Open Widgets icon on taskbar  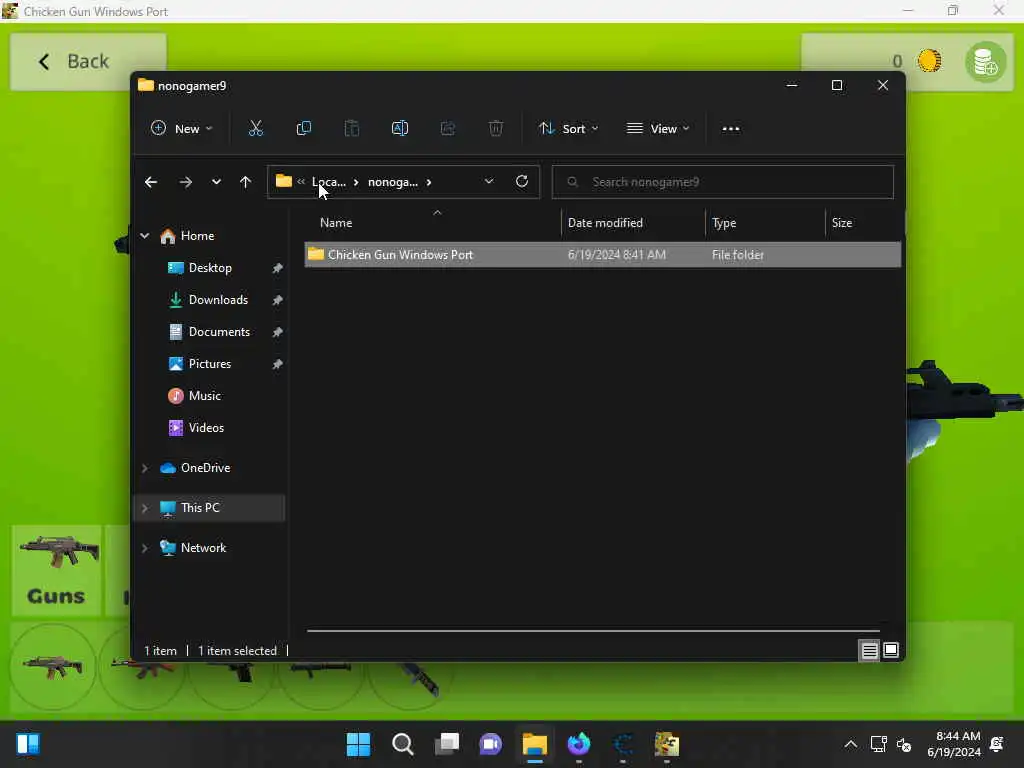point(27,744)
